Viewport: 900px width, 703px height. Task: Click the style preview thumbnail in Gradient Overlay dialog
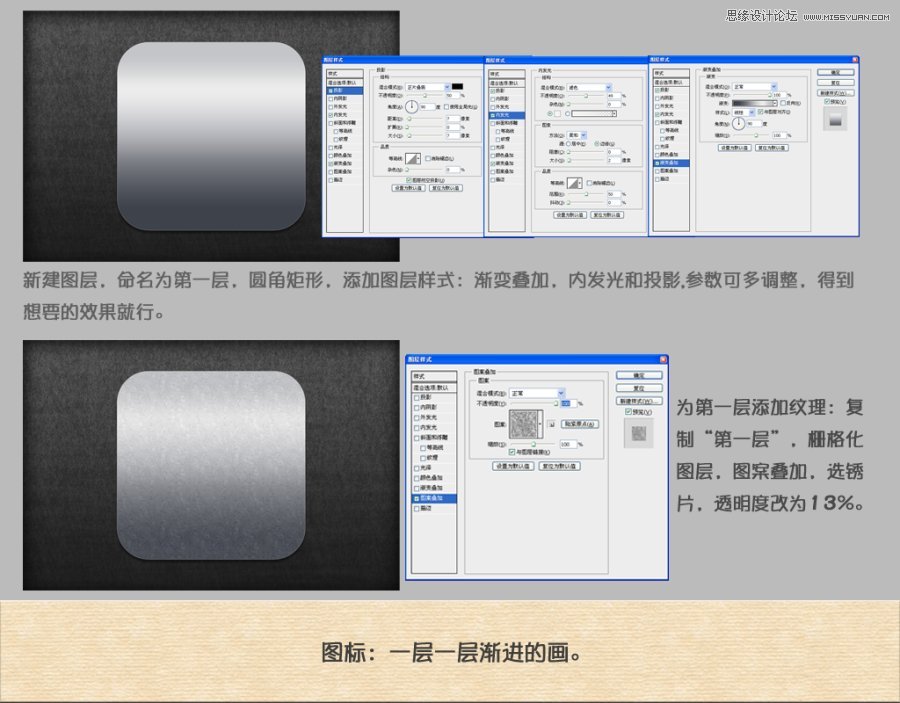pos(835,119)
